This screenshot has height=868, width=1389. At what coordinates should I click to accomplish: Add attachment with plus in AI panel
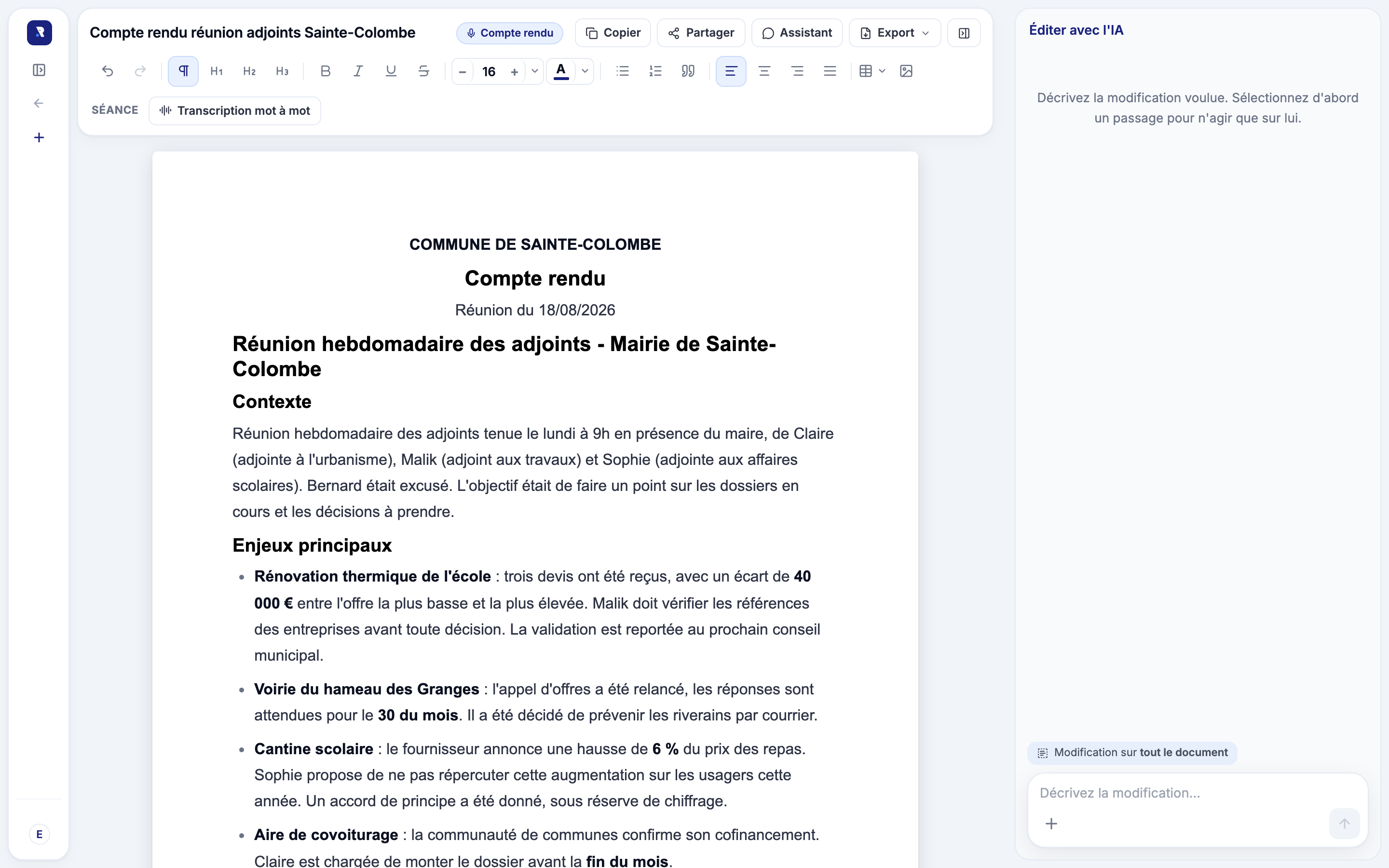pyautogui.click(x=1051, y=824)
